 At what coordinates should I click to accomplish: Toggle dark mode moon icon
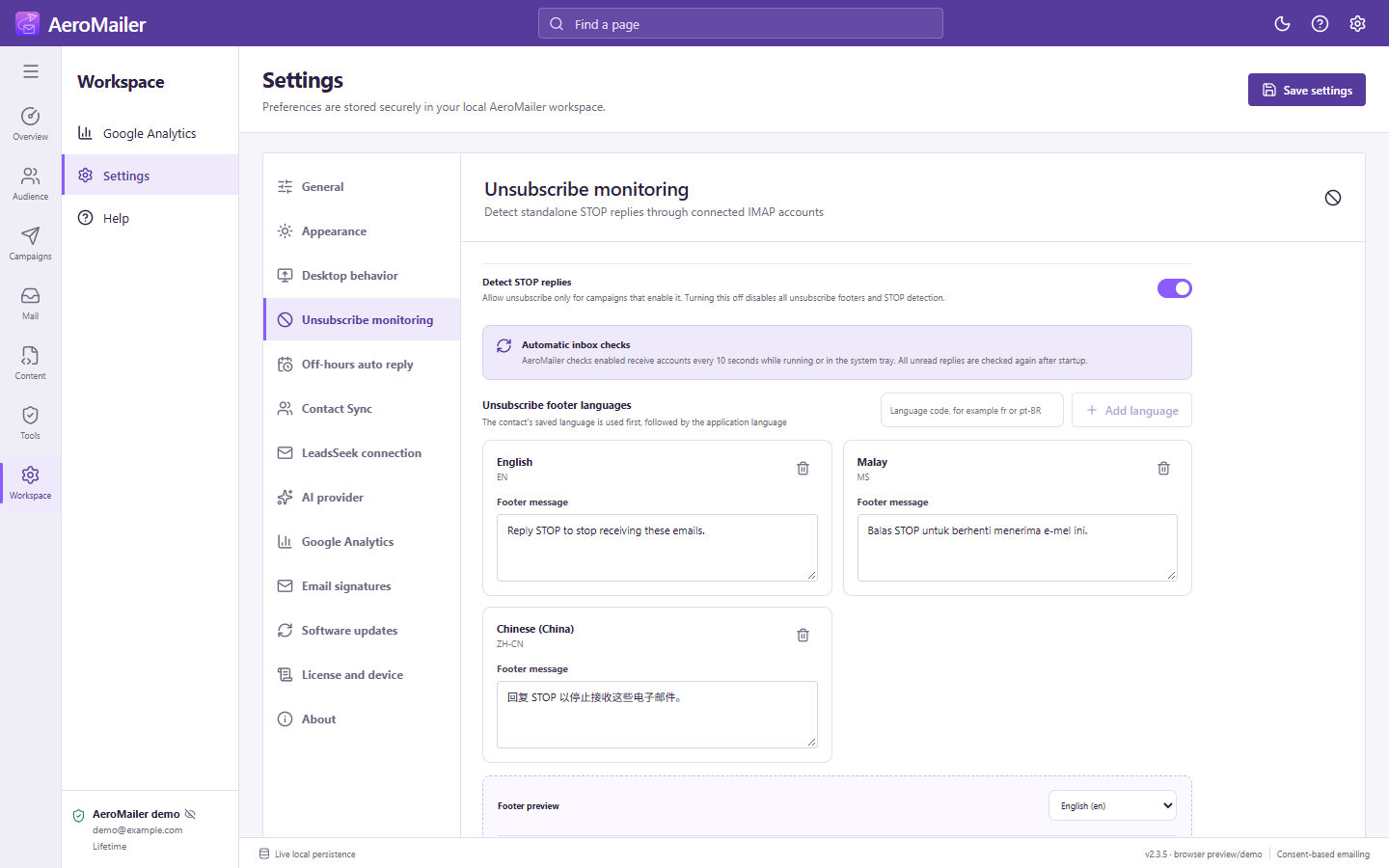pos(1282,24)
